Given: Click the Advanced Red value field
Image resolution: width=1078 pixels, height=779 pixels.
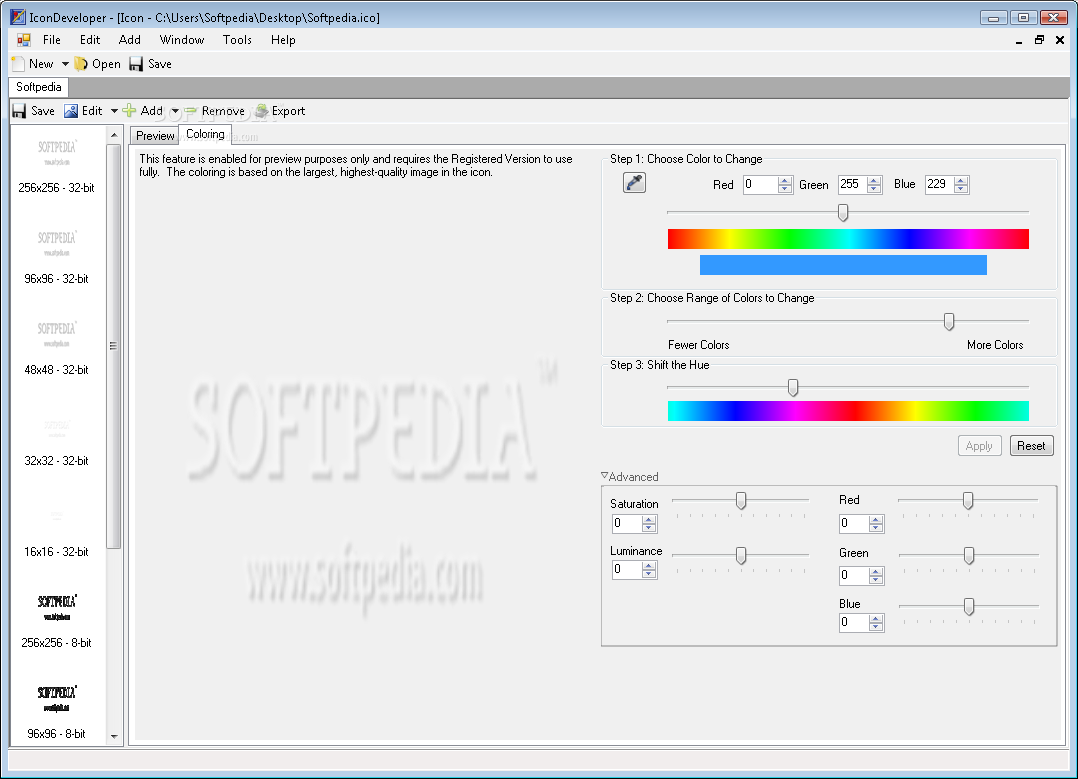Looking at the screenshot, I should pyautogui.click(x=854, y=524).
